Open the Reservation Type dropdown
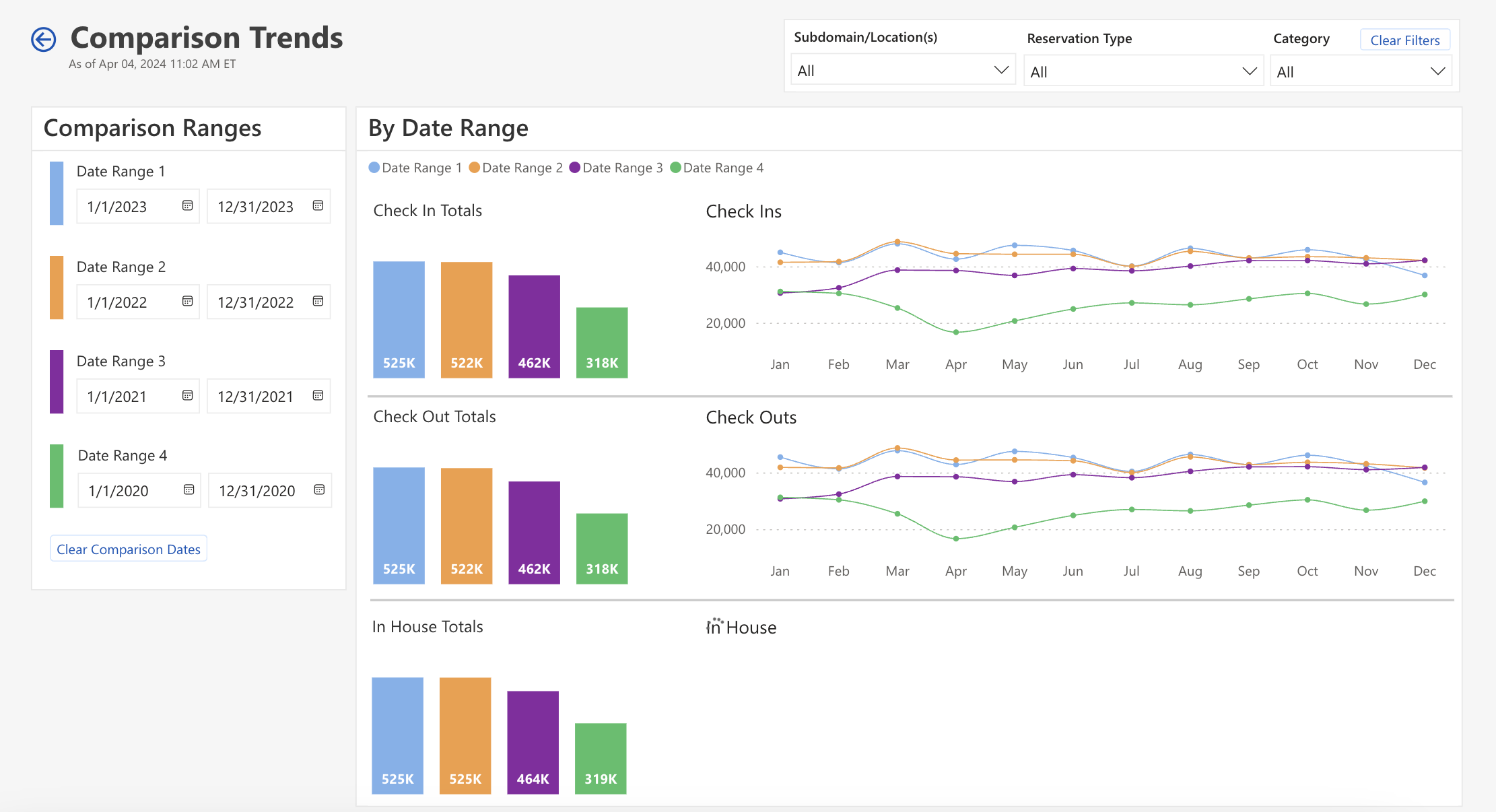Viewport: 1496px width, 812px height. click(x=1143, y=70)
